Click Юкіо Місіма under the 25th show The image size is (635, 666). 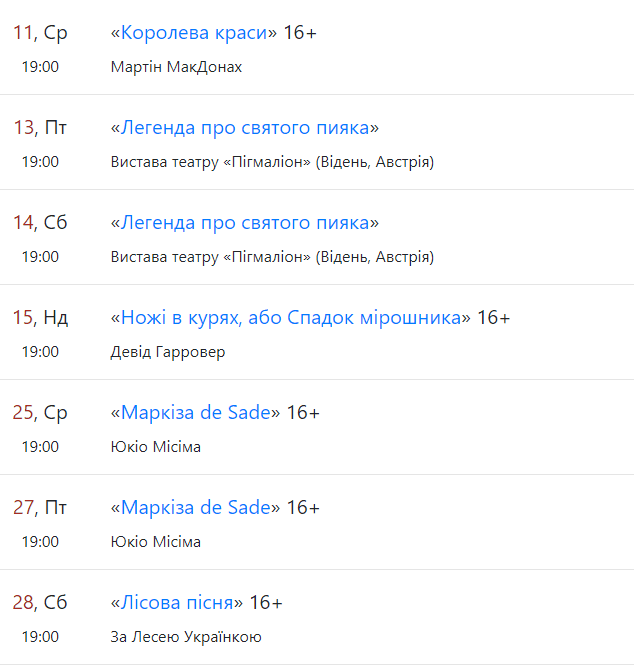(x=155, y=447)
